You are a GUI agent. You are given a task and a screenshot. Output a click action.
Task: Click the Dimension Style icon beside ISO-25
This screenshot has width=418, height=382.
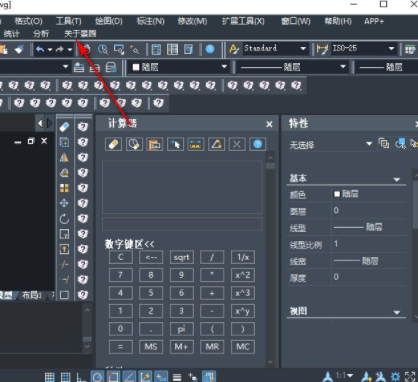pyautogui.click(x=322, y=50)
